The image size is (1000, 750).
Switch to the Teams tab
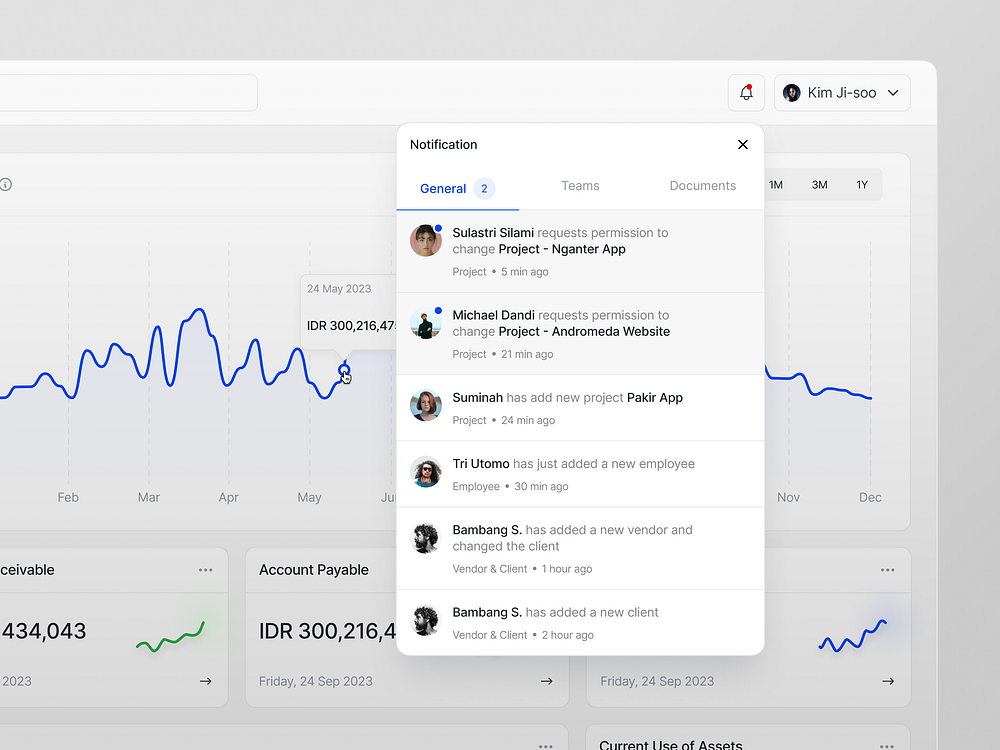[x=580, y=186]
